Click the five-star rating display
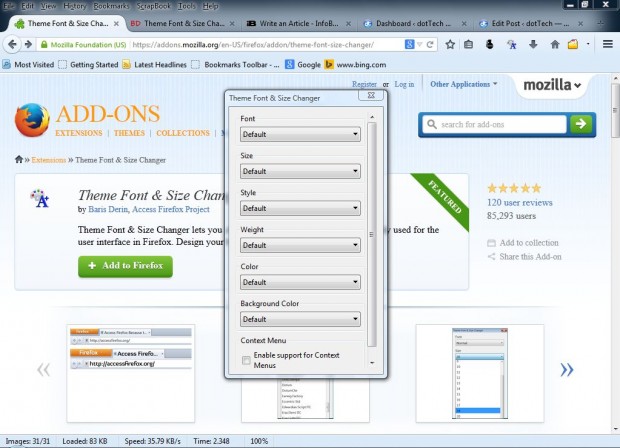This screenshot has height=448, width=620. [x=514, y=188]
